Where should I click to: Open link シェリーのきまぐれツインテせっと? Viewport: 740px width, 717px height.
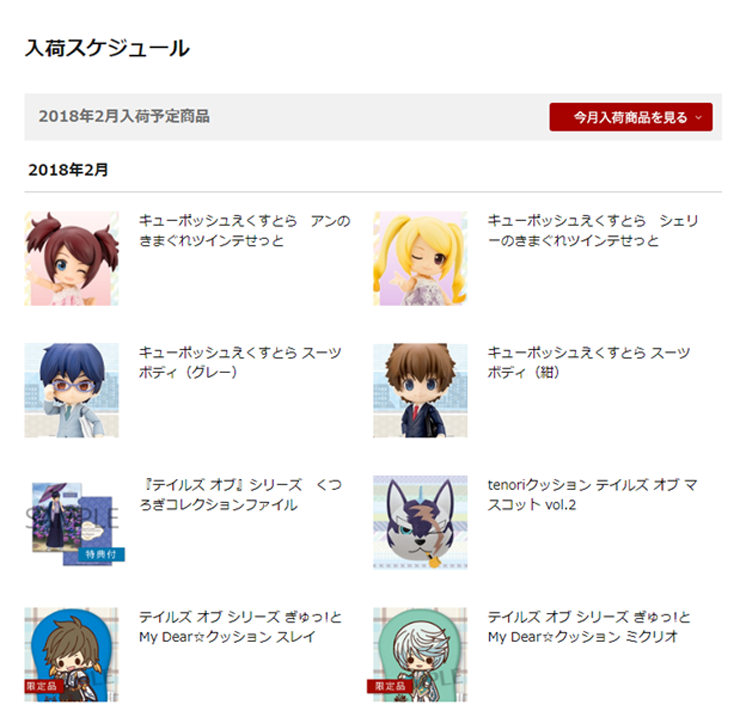593,230
